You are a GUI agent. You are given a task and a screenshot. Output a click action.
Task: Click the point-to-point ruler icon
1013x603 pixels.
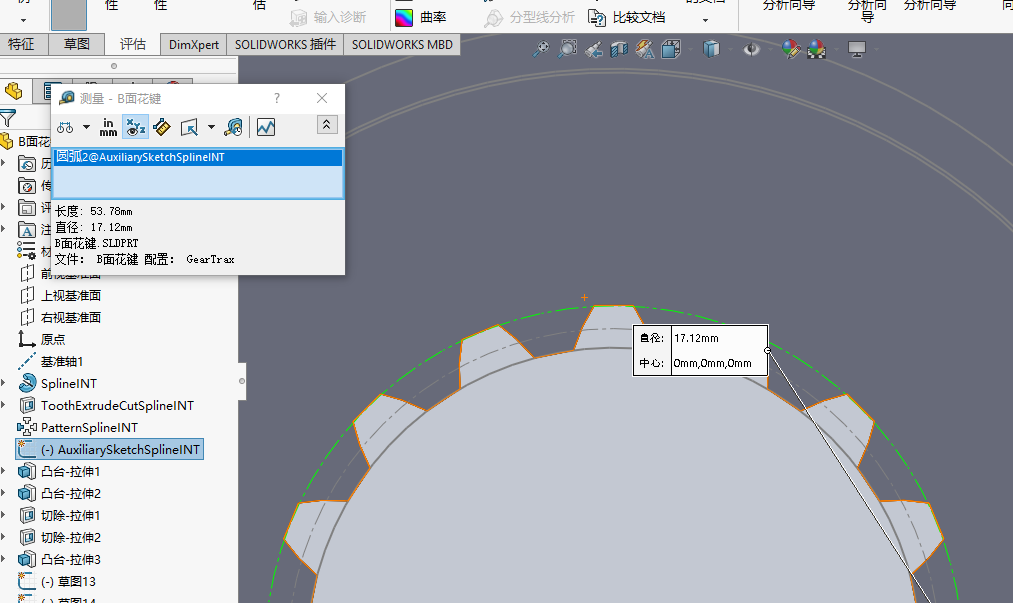pos(162,127)
